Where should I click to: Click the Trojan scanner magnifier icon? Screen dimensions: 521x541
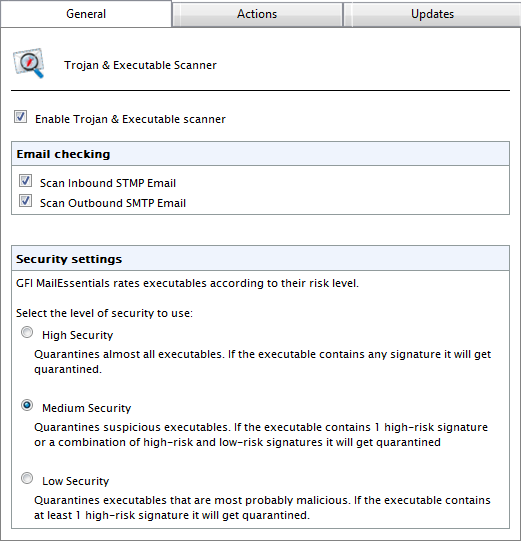pos(29,63)
